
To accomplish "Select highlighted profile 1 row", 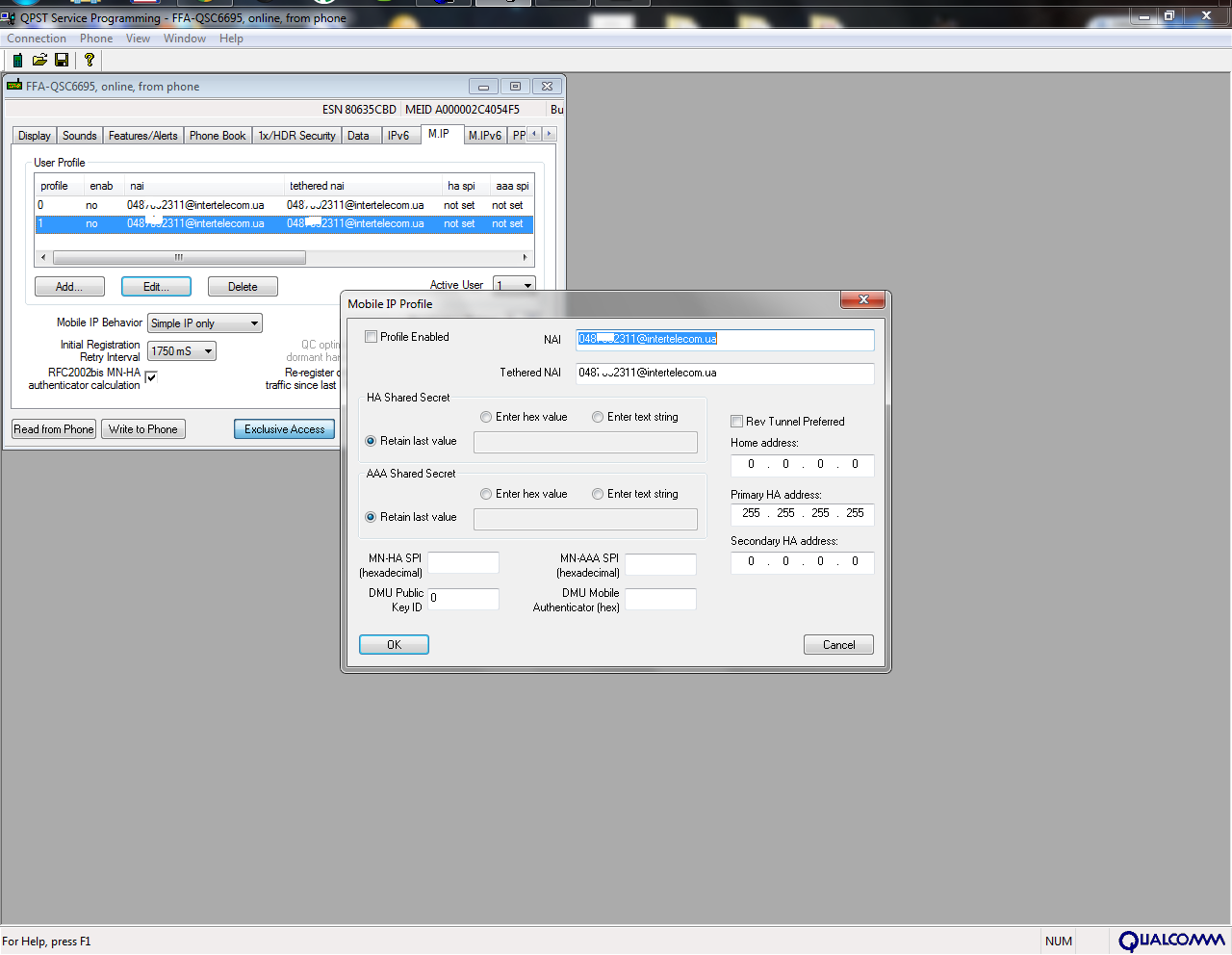I will pos(284,223).
